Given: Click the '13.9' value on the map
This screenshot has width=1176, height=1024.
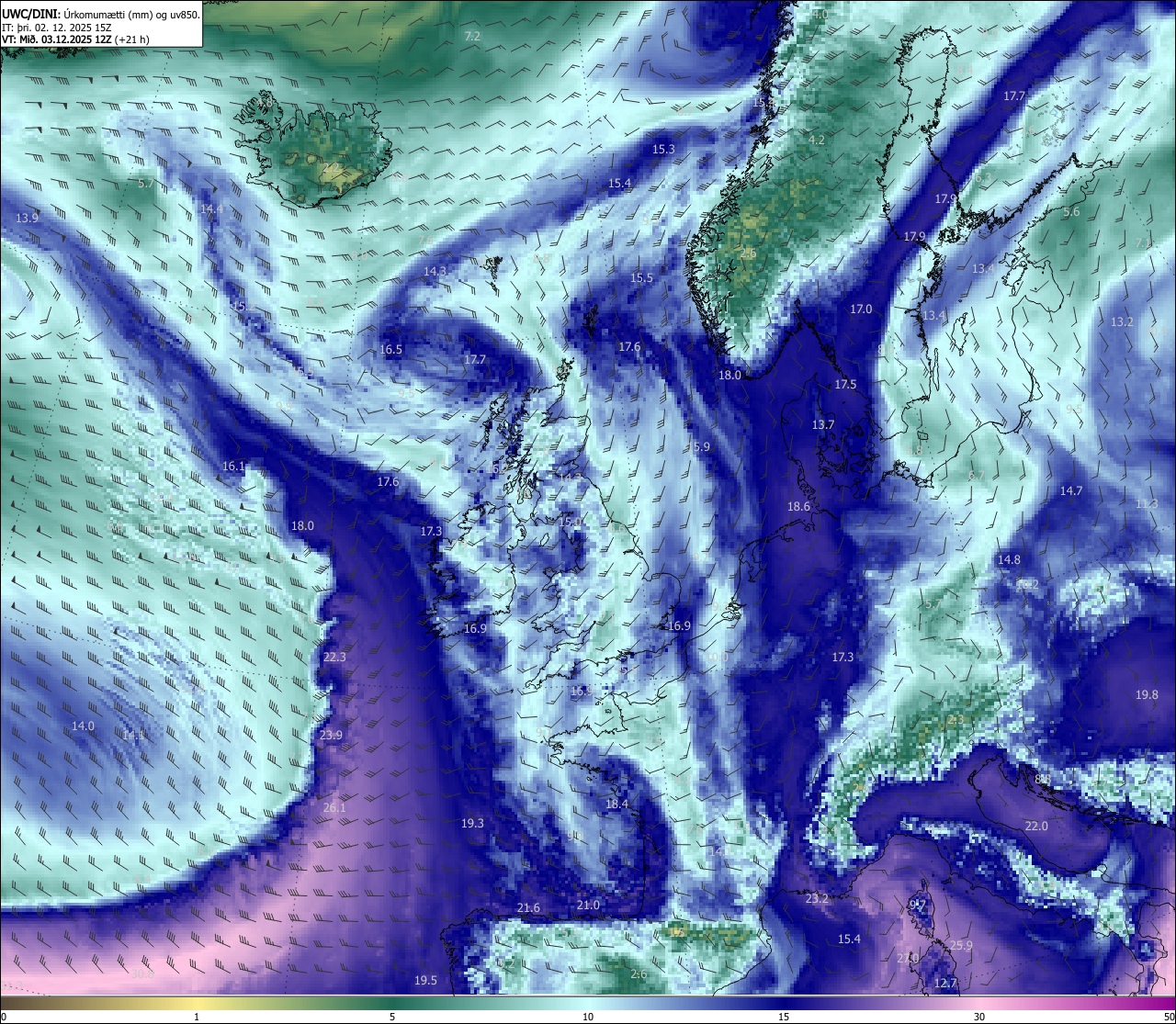Looking at the screenshot, I should click(28, 218).
